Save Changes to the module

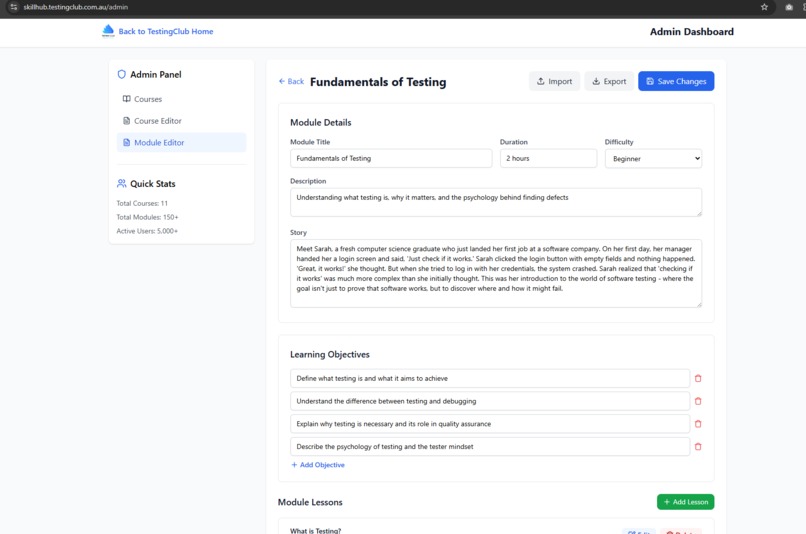[x=676, y=81]
